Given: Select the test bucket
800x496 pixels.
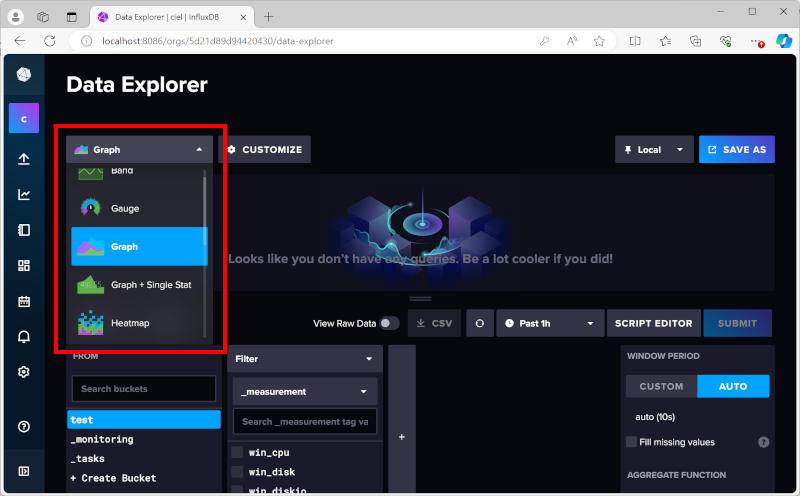Looking at the screenshot, I should click(x=144, y=419).
